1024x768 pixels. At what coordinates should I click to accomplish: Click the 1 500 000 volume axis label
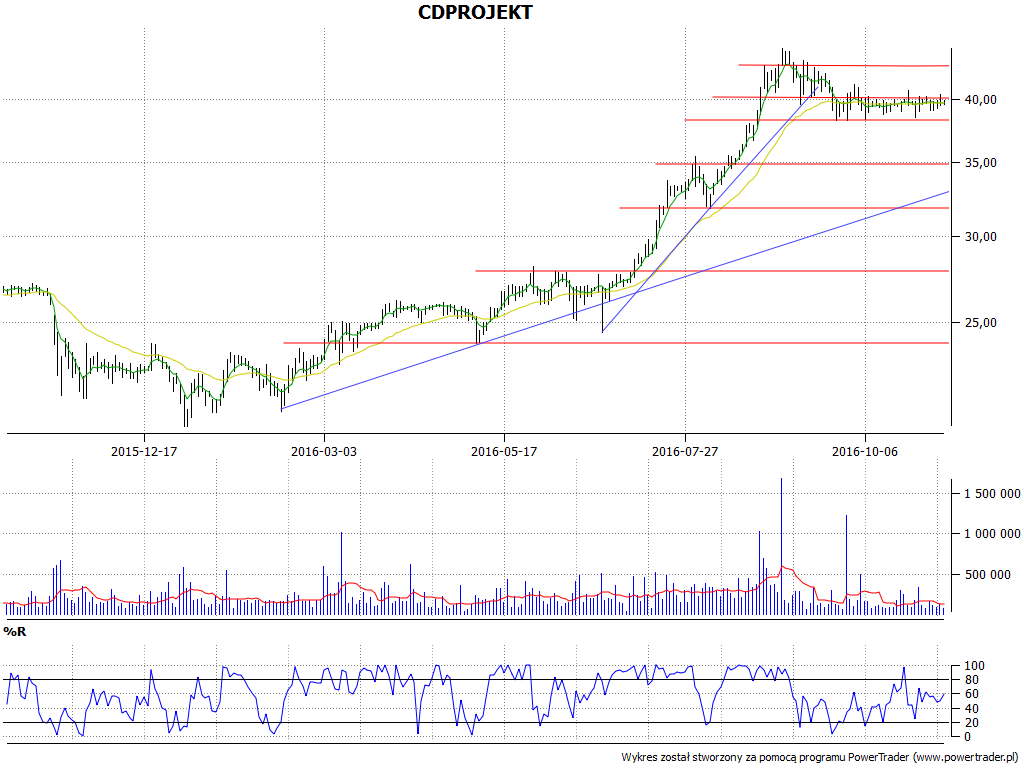(992, 494)
